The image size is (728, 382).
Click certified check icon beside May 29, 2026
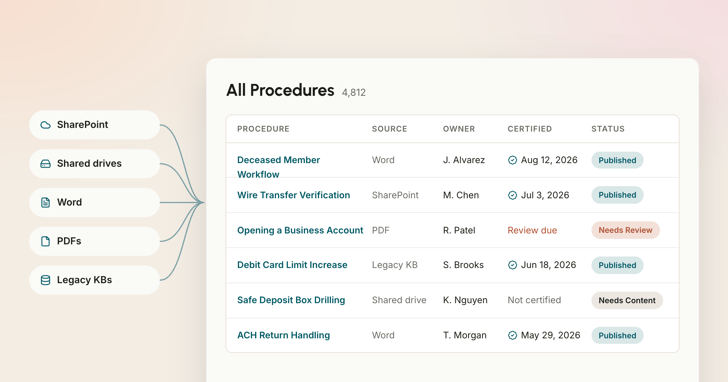coord(512,336)
